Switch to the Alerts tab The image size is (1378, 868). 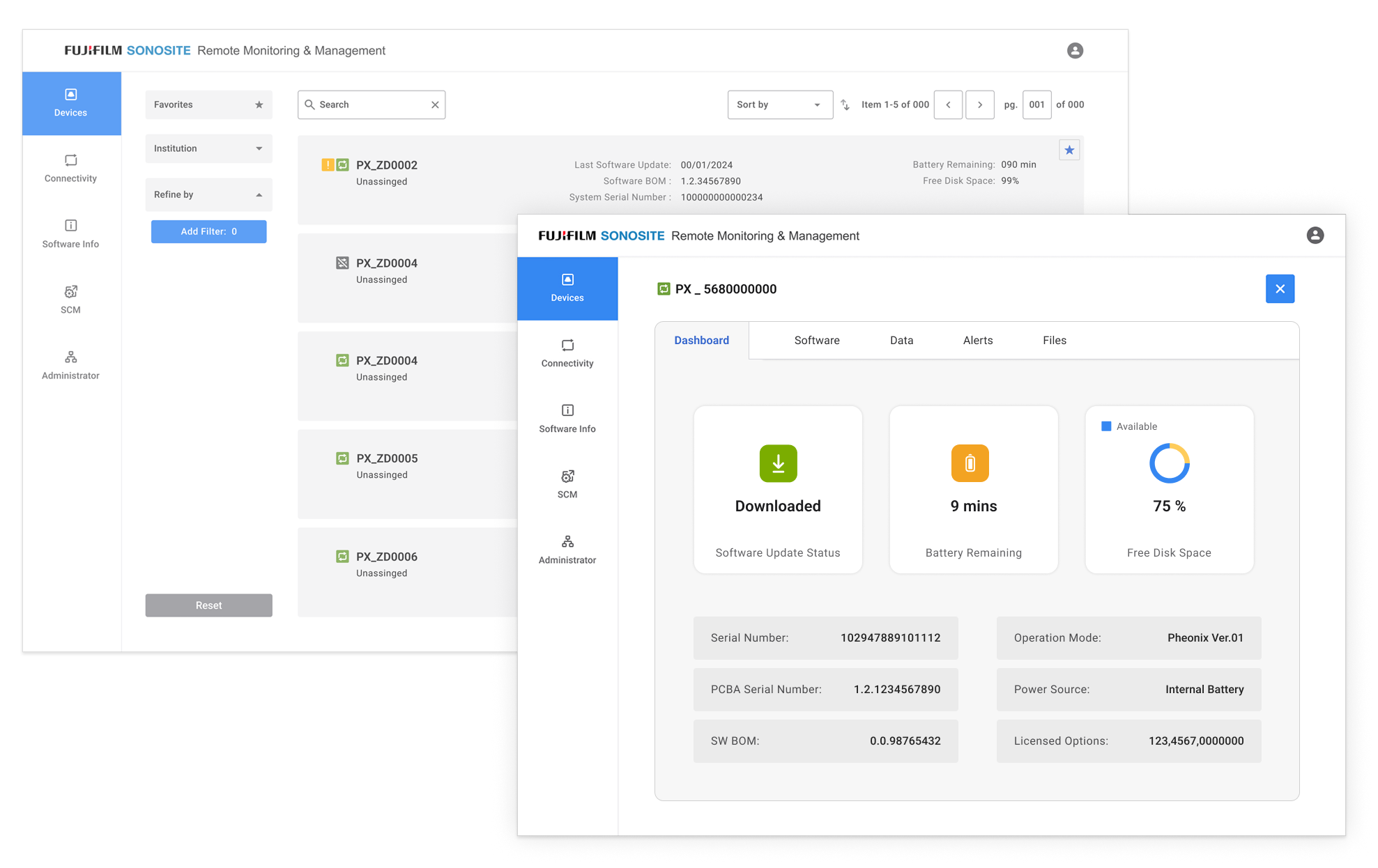(x=977, y=340)
